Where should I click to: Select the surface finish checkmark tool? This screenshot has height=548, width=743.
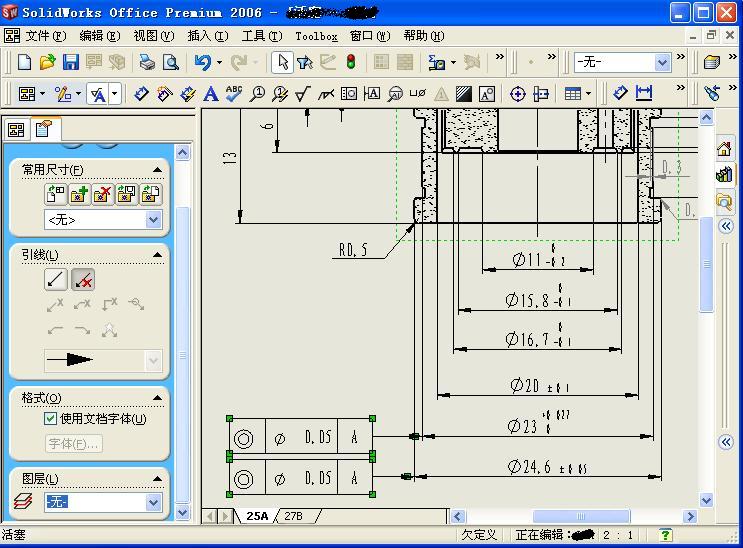[x=303, y=94]
